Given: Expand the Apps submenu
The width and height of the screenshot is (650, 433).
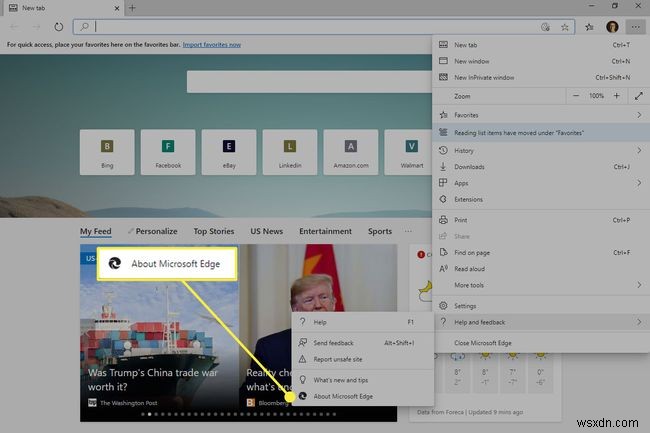Looking at the screenshot, I should click(541, 183).
